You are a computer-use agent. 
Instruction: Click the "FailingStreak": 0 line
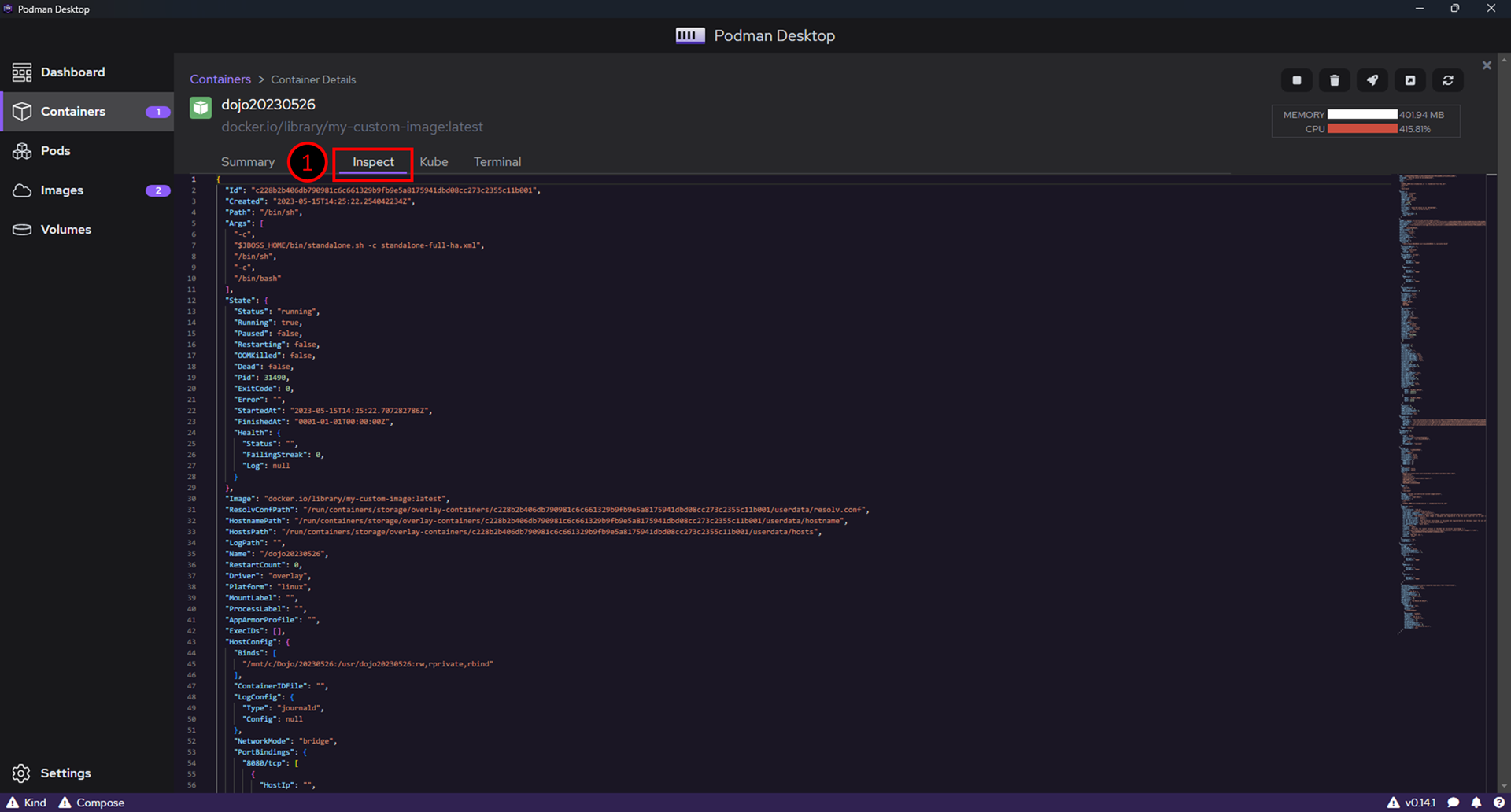[x=283, y=455]
